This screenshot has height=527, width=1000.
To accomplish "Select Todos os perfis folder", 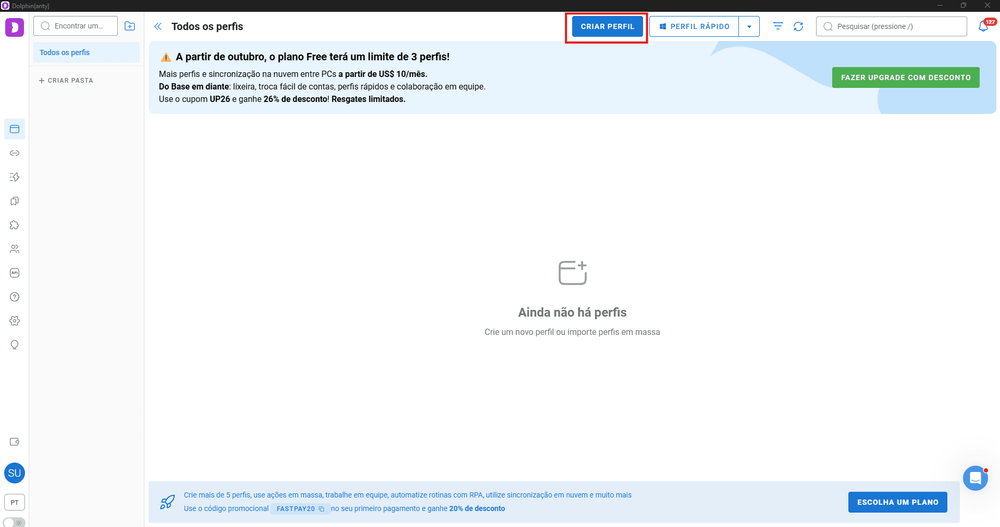I will pyautogui.click(x=86, y=52).
